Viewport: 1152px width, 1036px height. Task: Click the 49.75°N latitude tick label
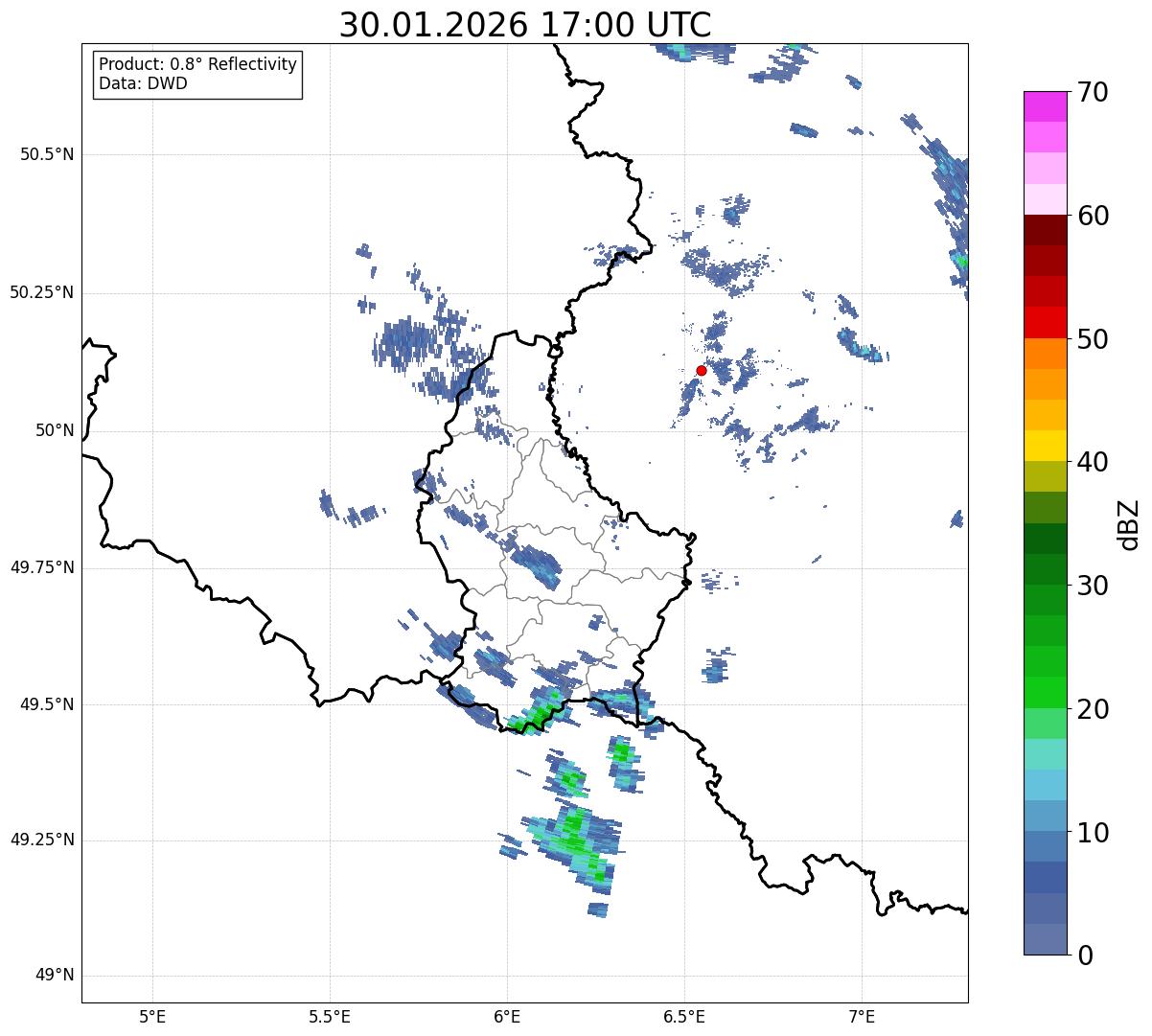pyautogui.click(x=42, y=567)
